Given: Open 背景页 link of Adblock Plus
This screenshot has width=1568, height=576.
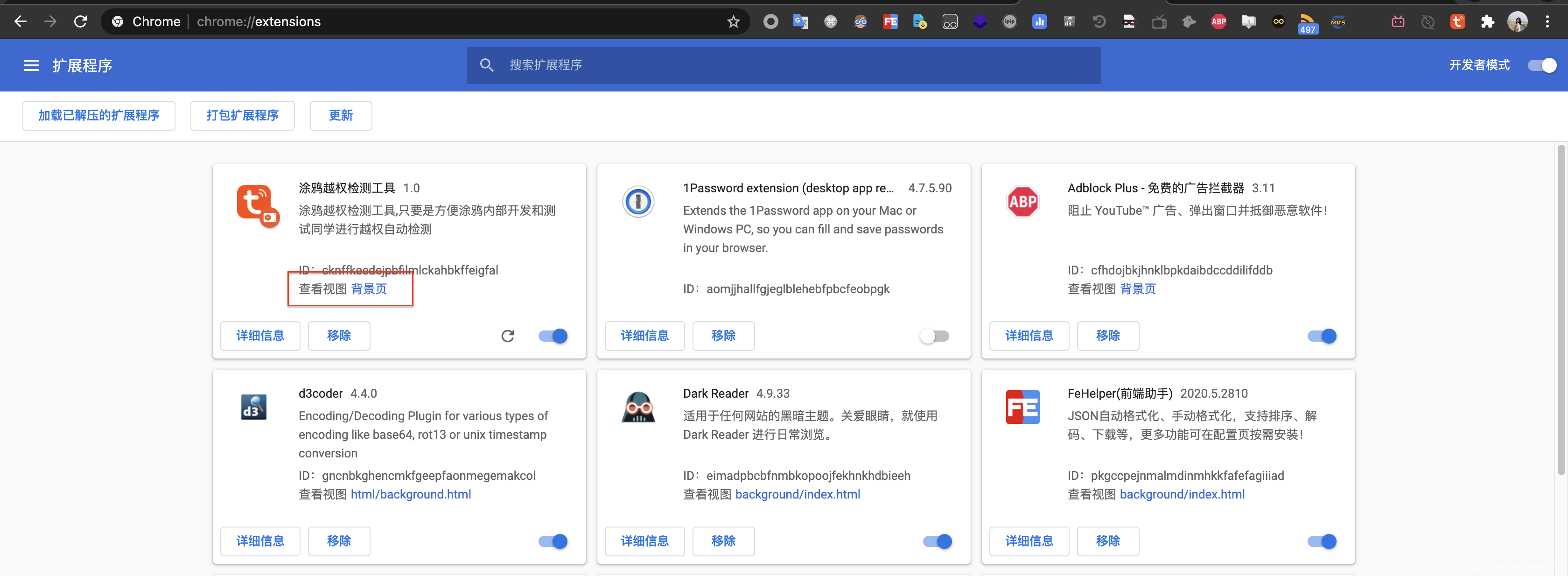Looking at the screenshot, I should coord(1138,289).
